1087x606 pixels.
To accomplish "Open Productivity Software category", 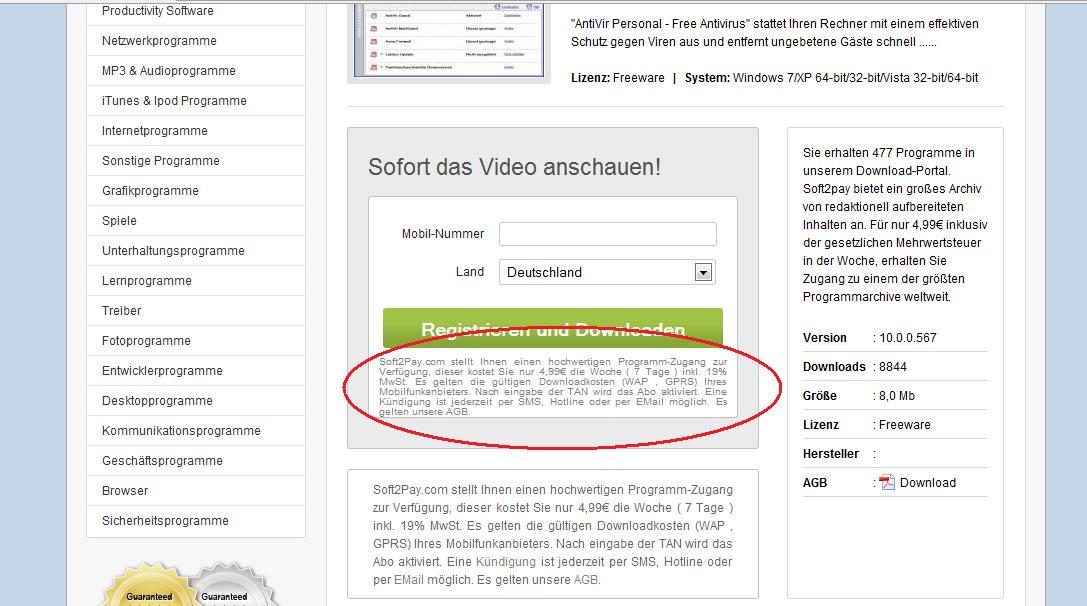I will coord(157,11).
